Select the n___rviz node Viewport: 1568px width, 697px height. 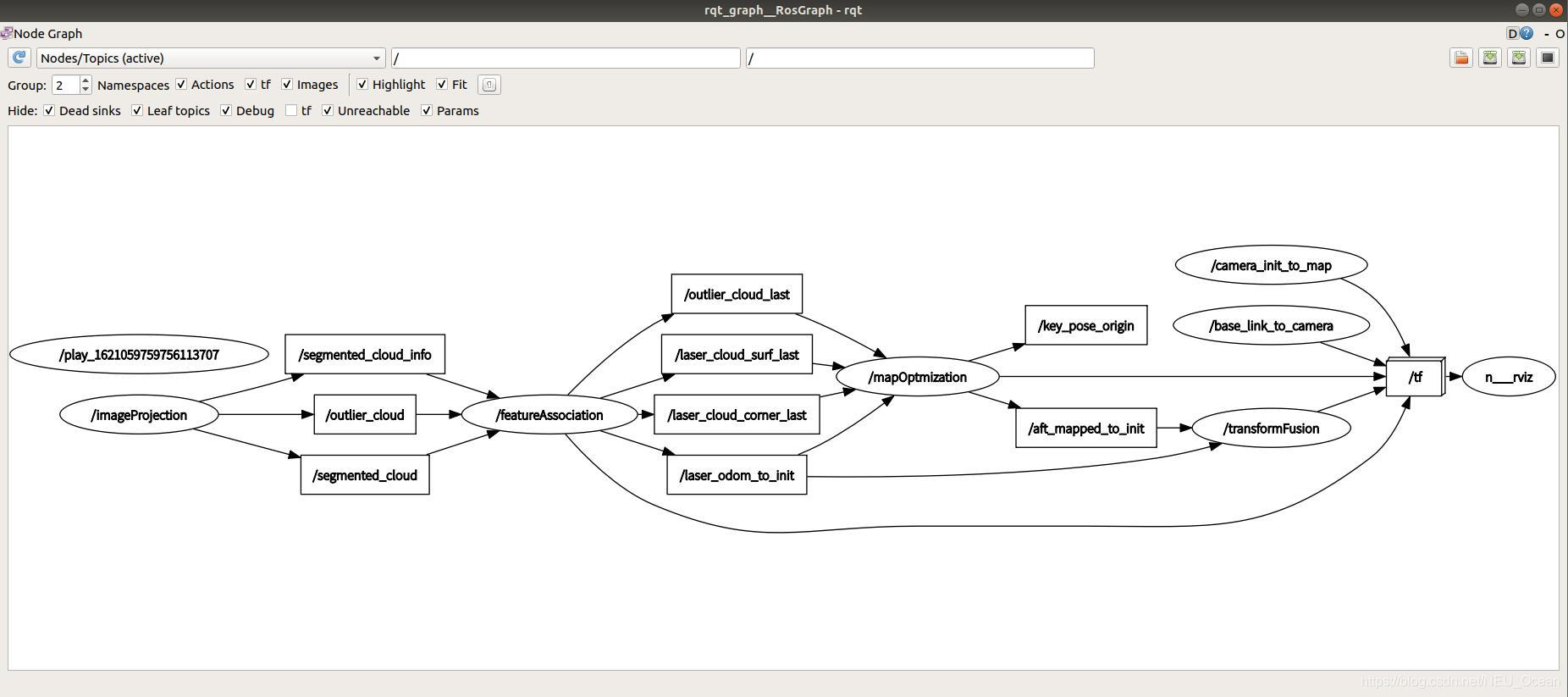pyautogui.click(x=1509, y=377)
